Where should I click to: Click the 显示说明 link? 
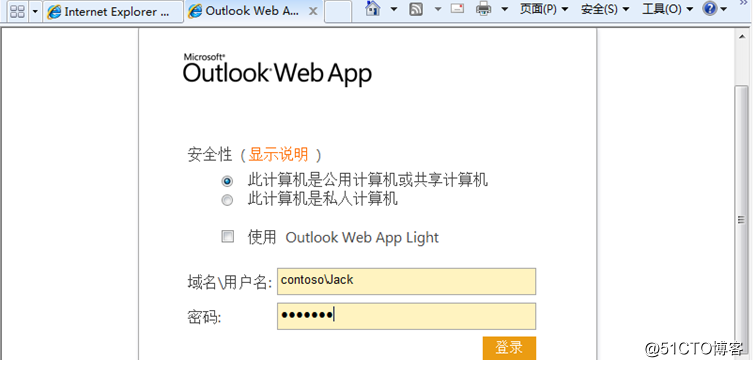[x=278, y=155]
